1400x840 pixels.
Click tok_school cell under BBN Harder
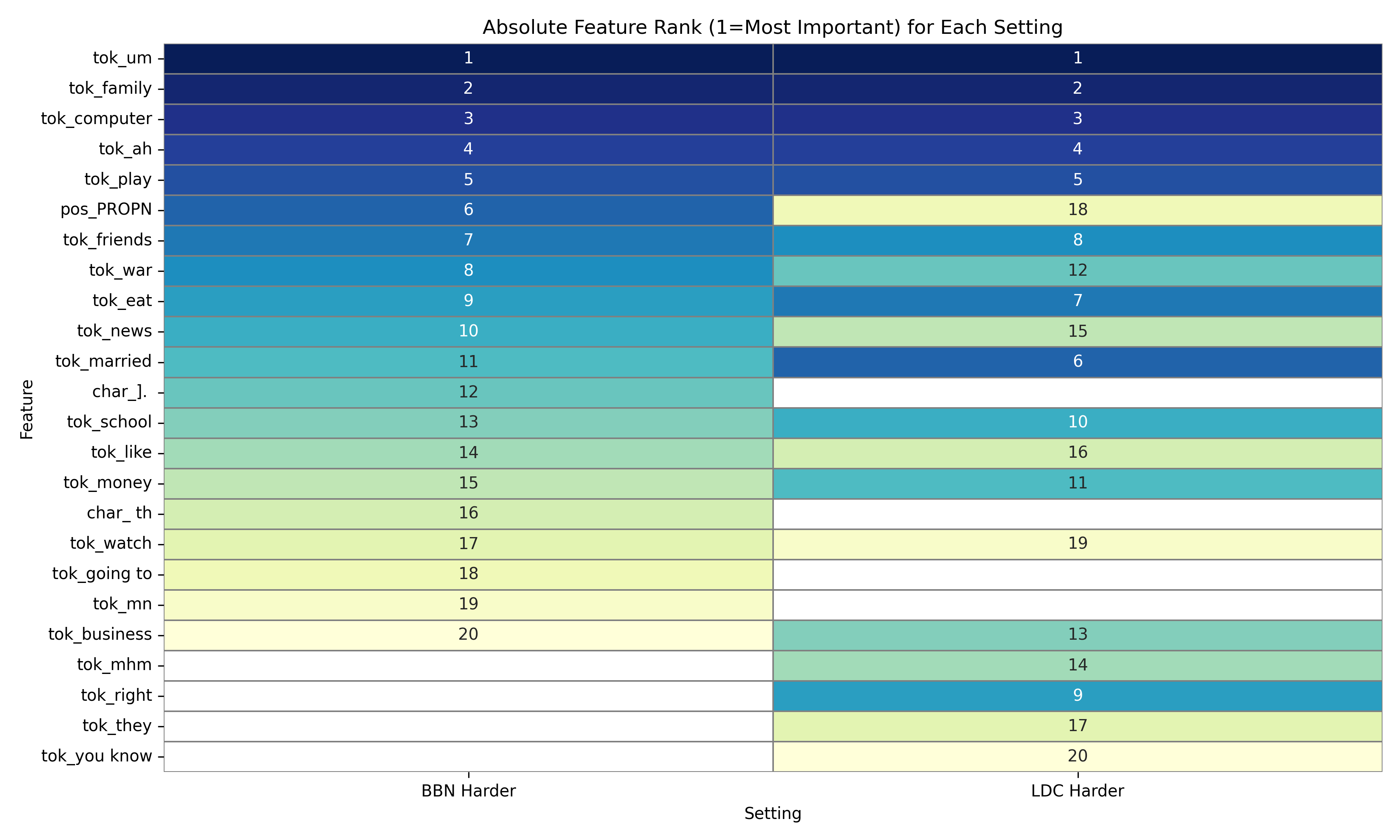pos(468,422)
